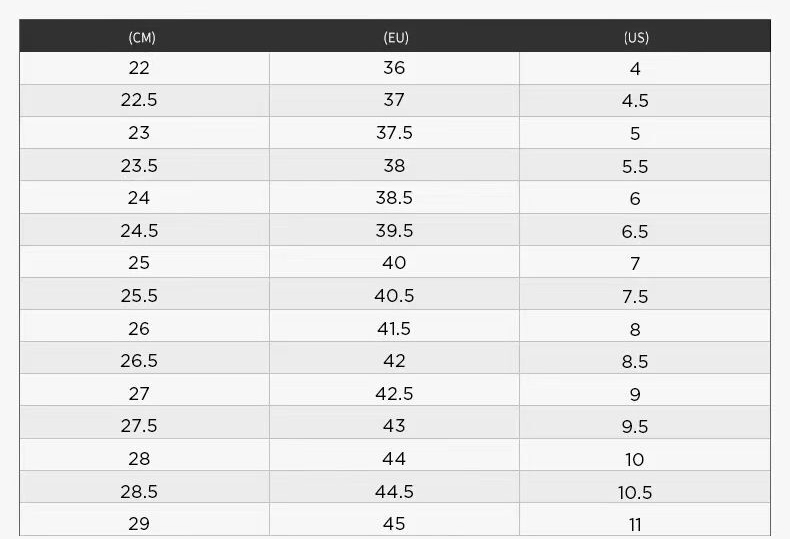Image resolution: width=790 pixels, height=539 pixels.
Task: Click US size 6 cell
Action: (635, 199)
